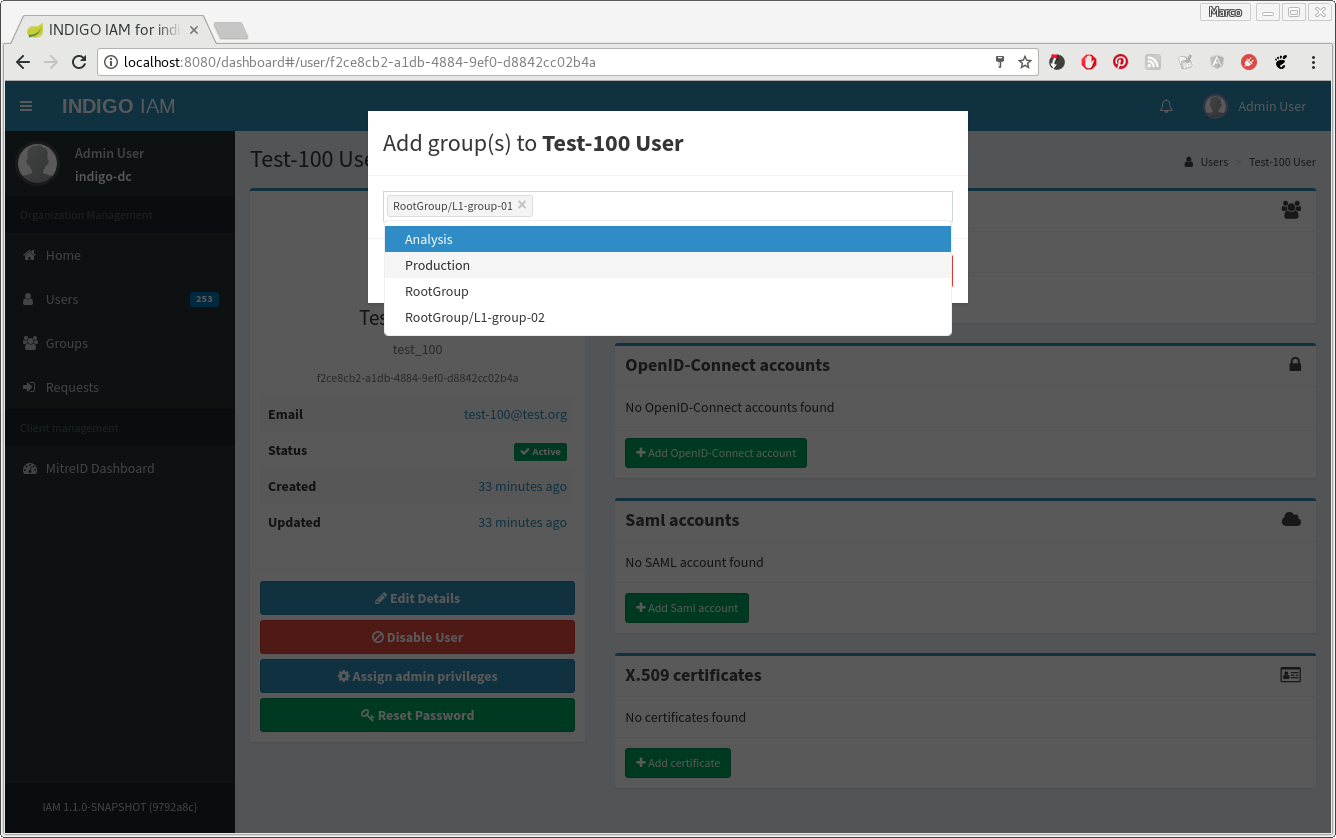Pick RootGroup/L1-group-02 from the dropdown

667,317
